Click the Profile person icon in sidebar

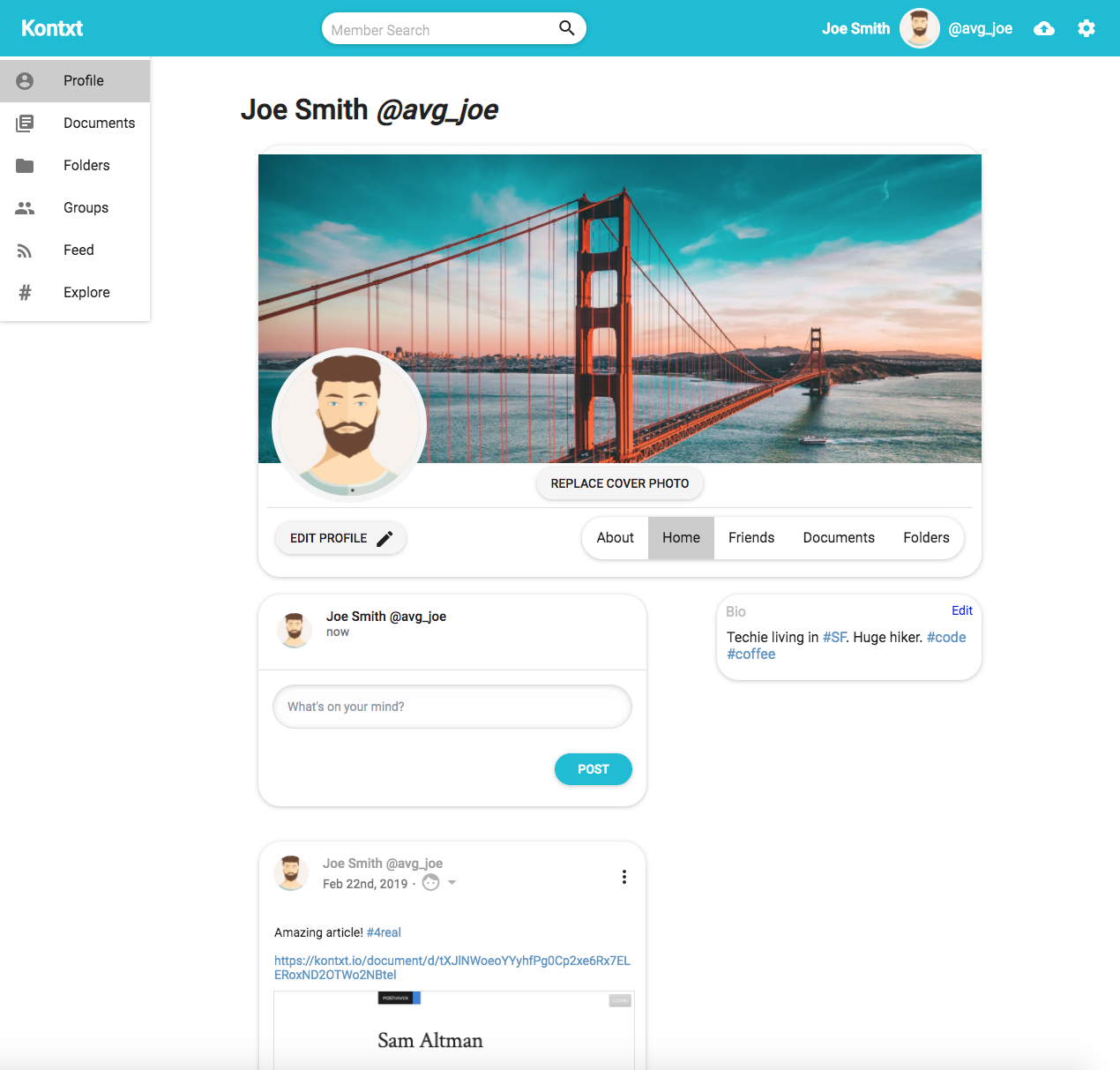[25, 81]
